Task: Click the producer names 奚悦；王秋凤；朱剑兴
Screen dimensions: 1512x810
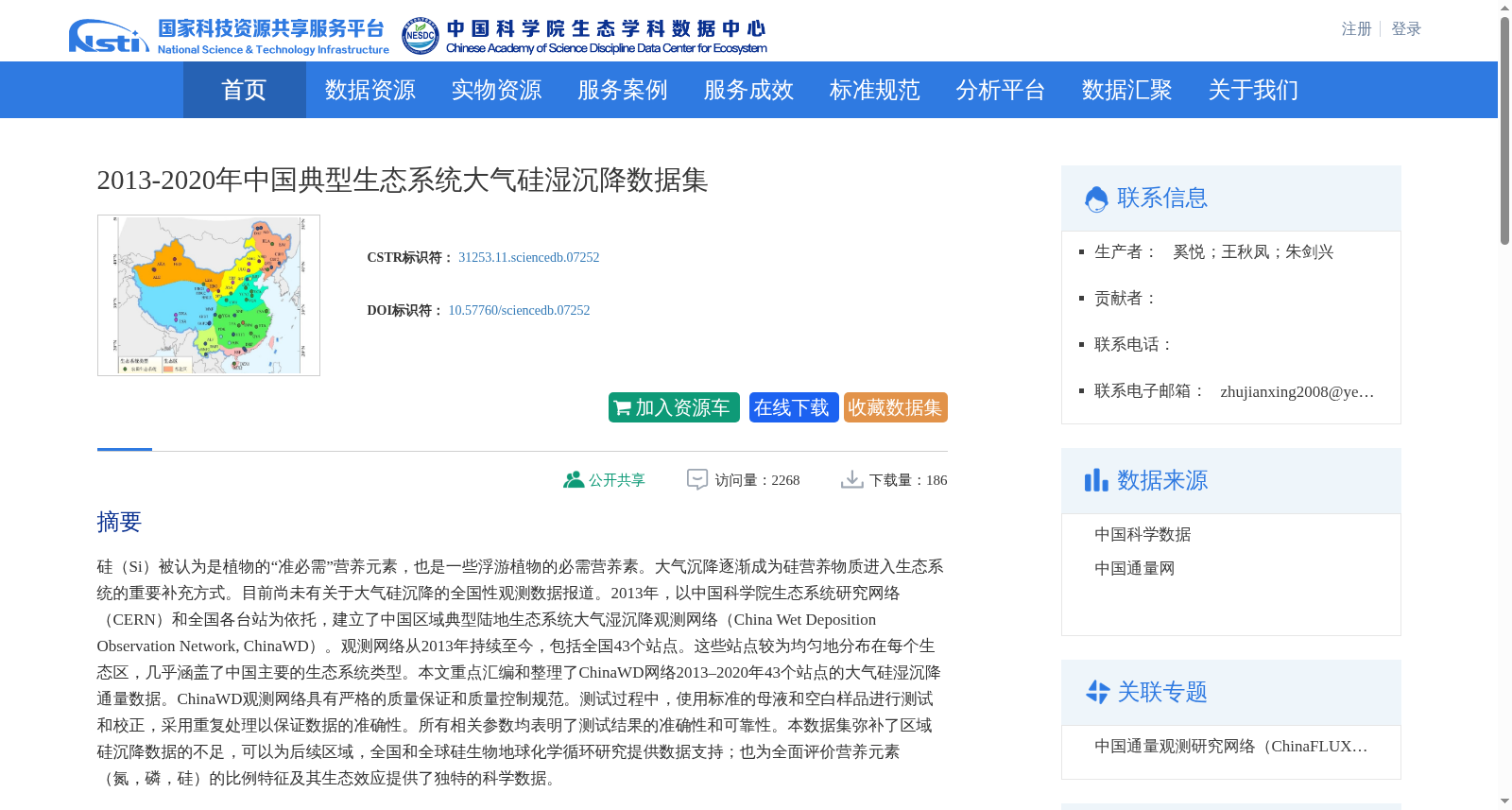Action: (x=1253, y=252)
